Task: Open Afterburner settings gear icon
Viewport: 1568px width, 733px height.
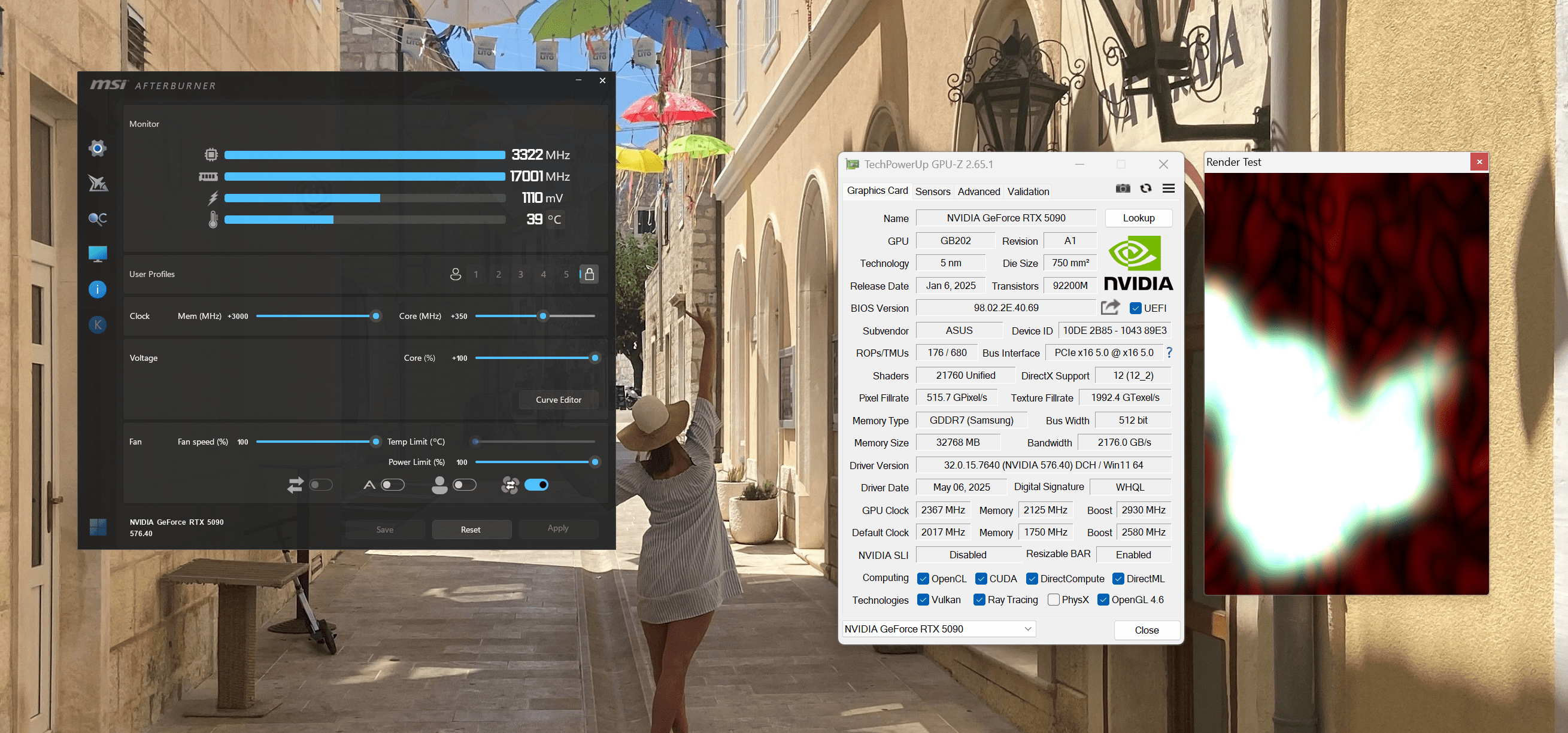Action: 98,148
